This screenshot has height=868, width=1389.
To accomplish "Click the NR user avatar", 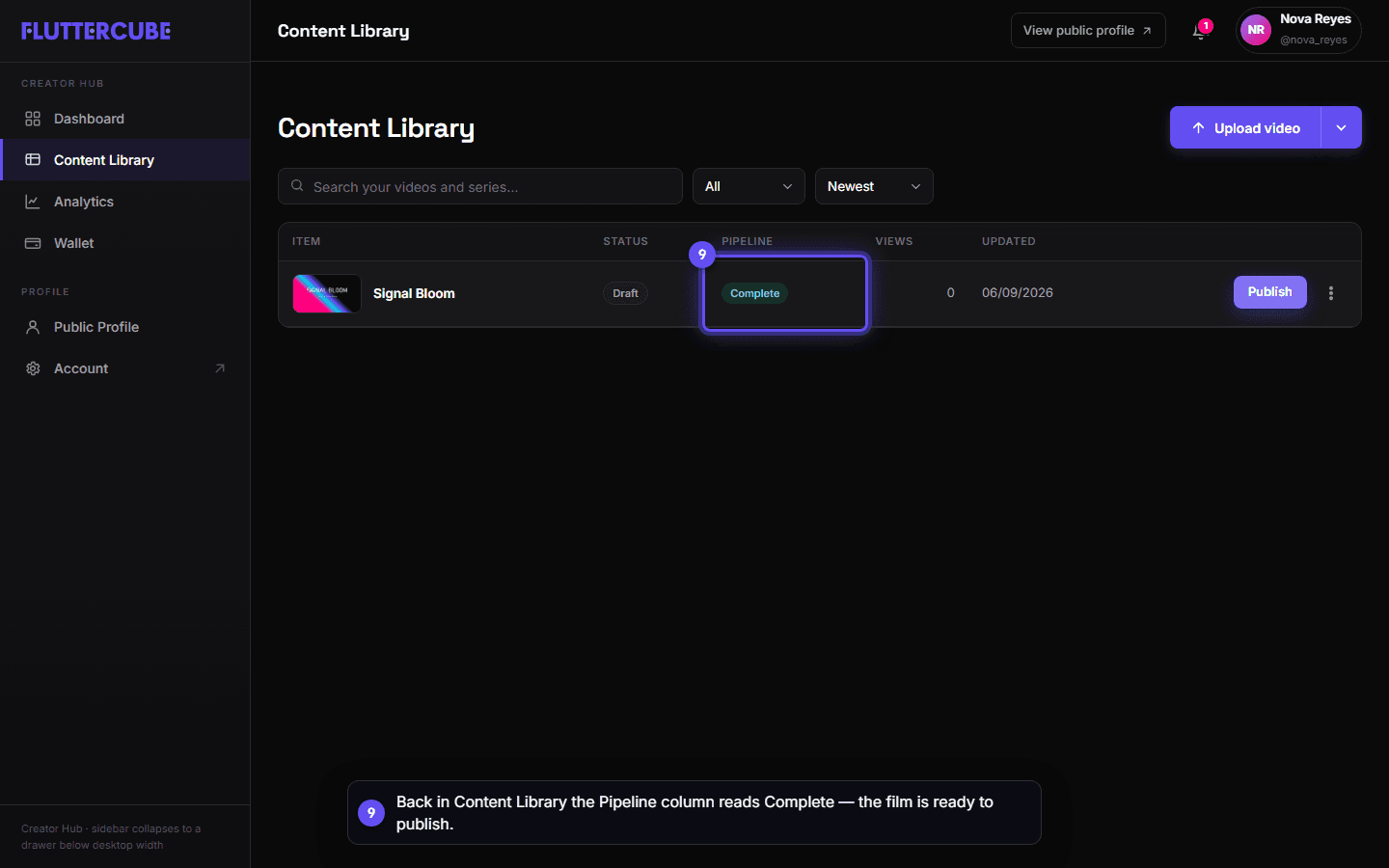I will pyautogui.click(x=1256, y=30).
